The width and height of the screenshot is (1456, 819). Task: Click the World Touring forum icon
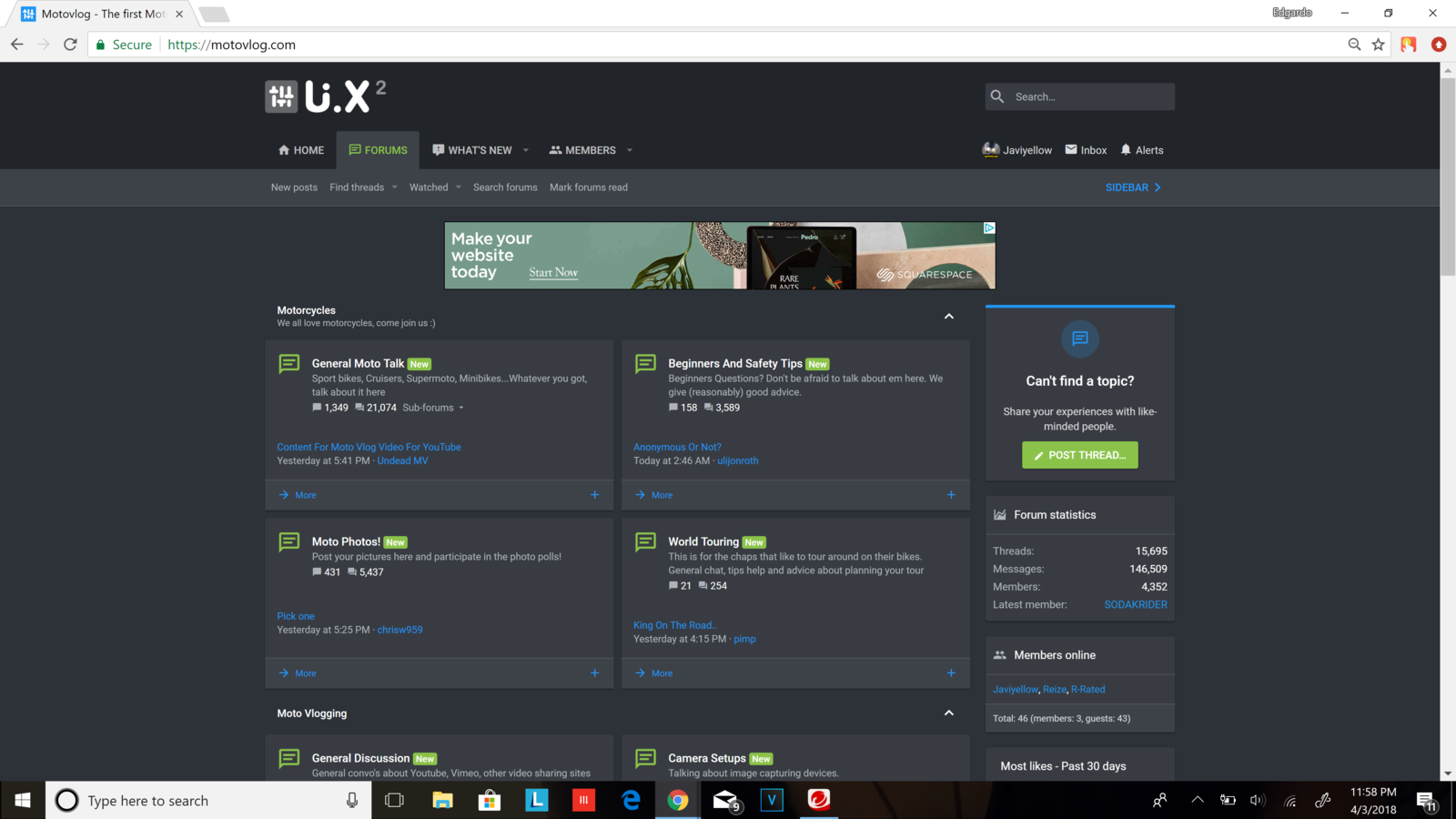[x=646, y=542]
